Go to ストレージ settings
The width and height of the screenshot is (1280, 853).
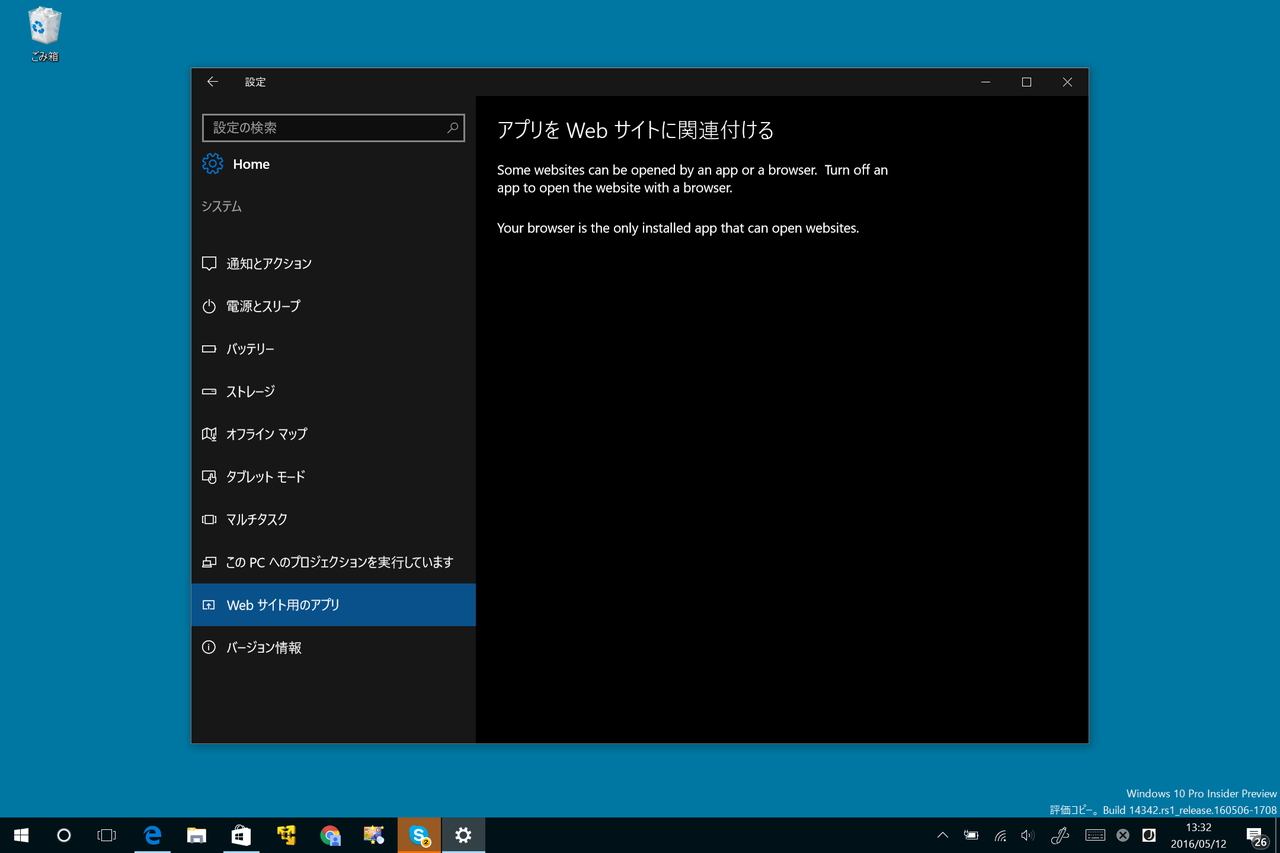point(333,392)
